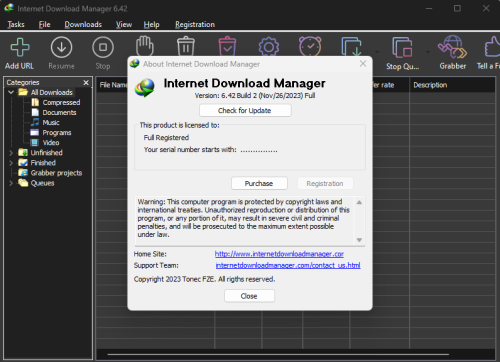Screen dimensions: 500x362
Task: Open the Scheduler clock icon
Action: [310, 46]
